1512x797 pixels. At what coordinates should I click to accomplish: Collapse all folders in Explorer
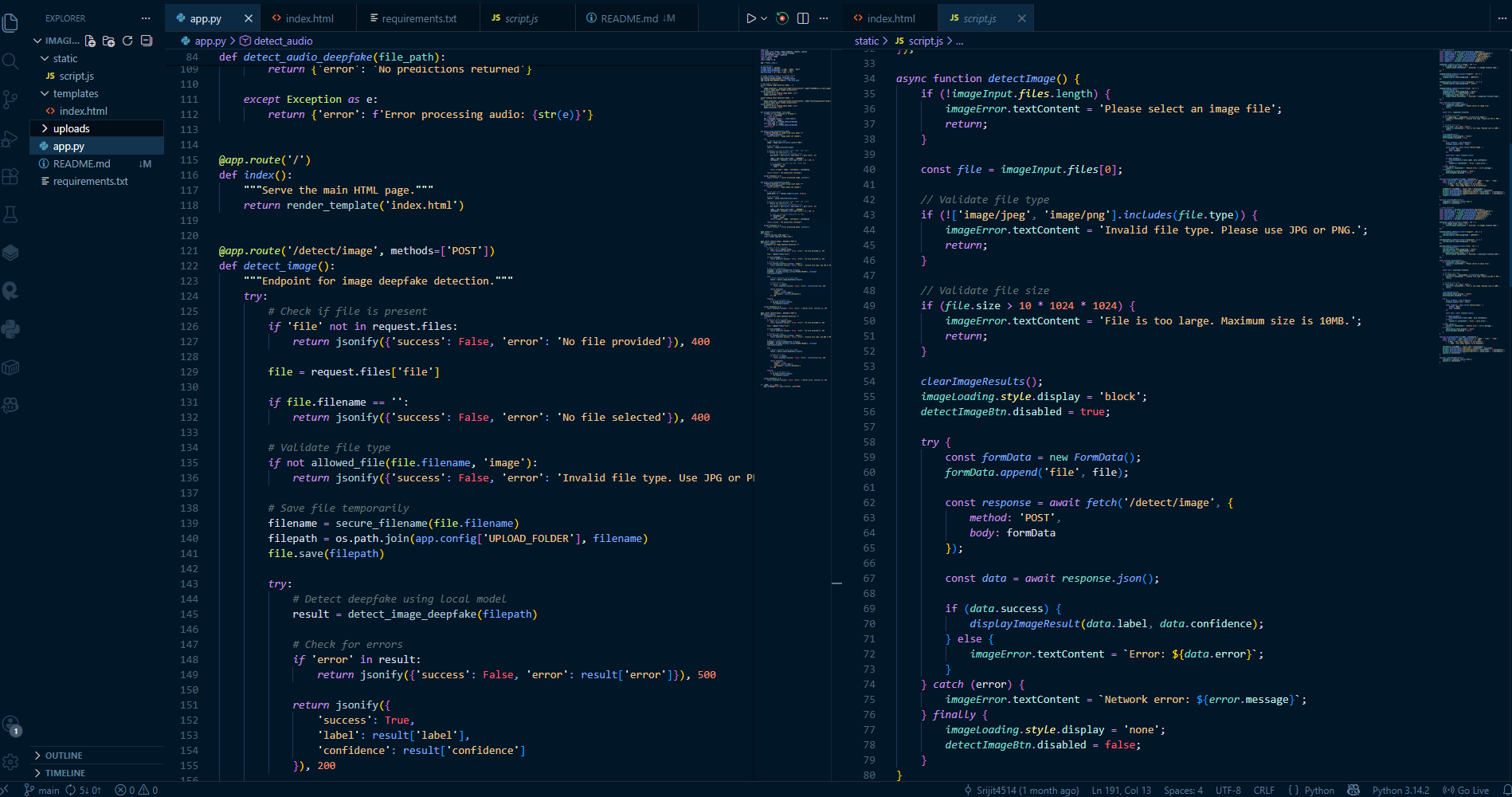point(147,41)
